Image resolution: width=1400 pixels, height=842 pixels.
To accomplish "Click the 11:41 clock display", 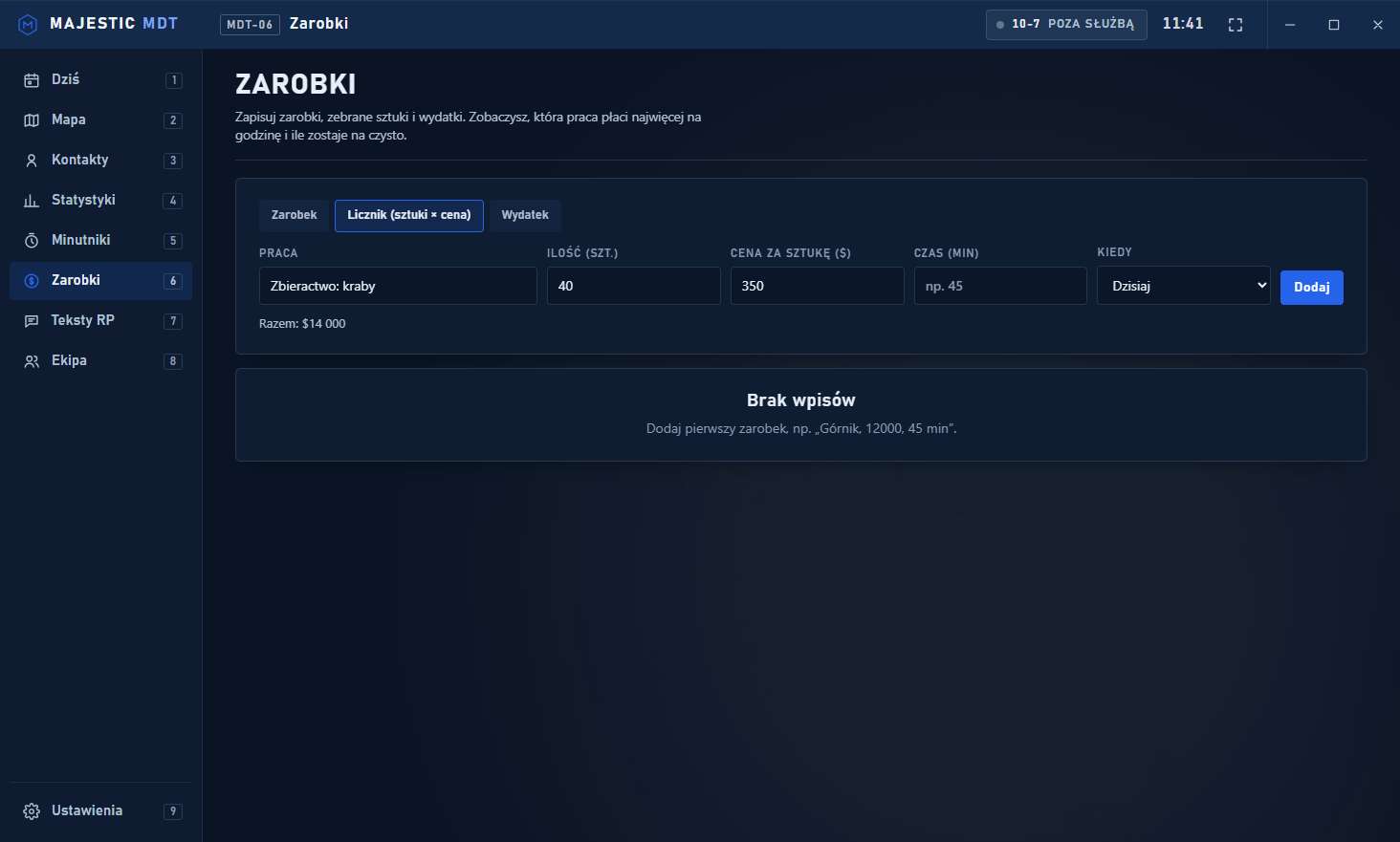I will pos(1183,24).
